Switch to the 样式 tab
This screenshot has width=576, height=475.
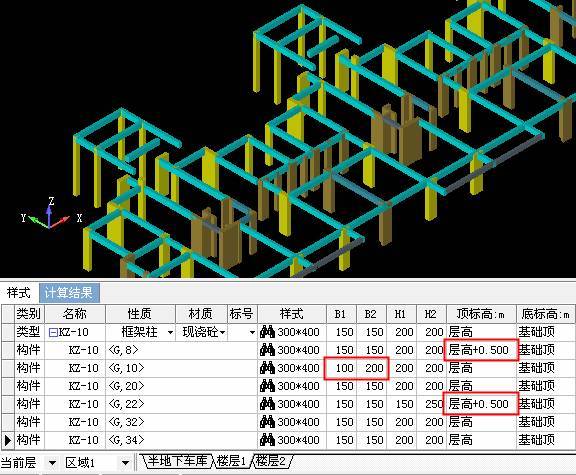tap(19, 293)
